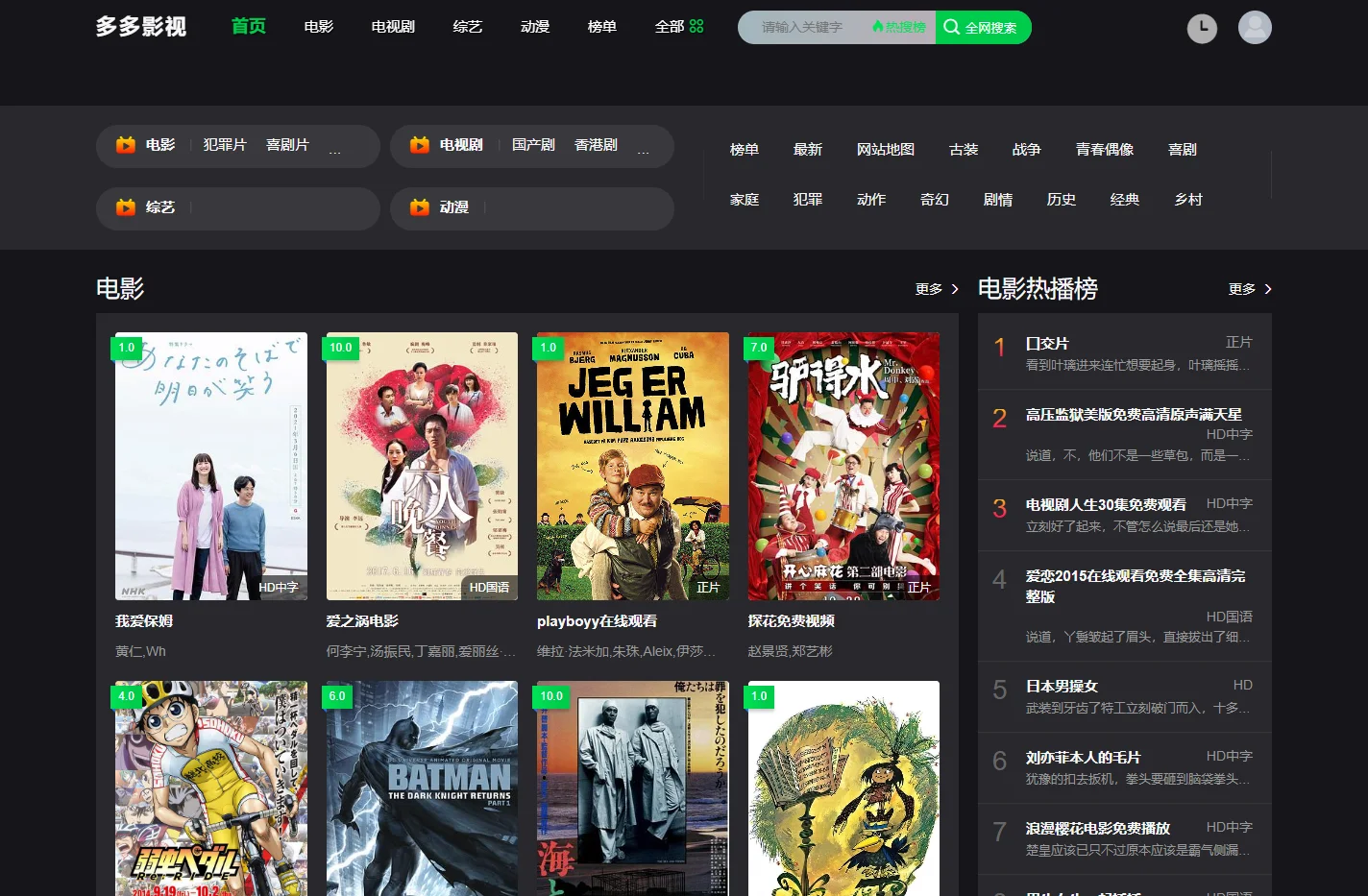This screenshot has width=1368, height=896.
Task: Select the 喜剧片 subcategory link
Action: (287, 145)
